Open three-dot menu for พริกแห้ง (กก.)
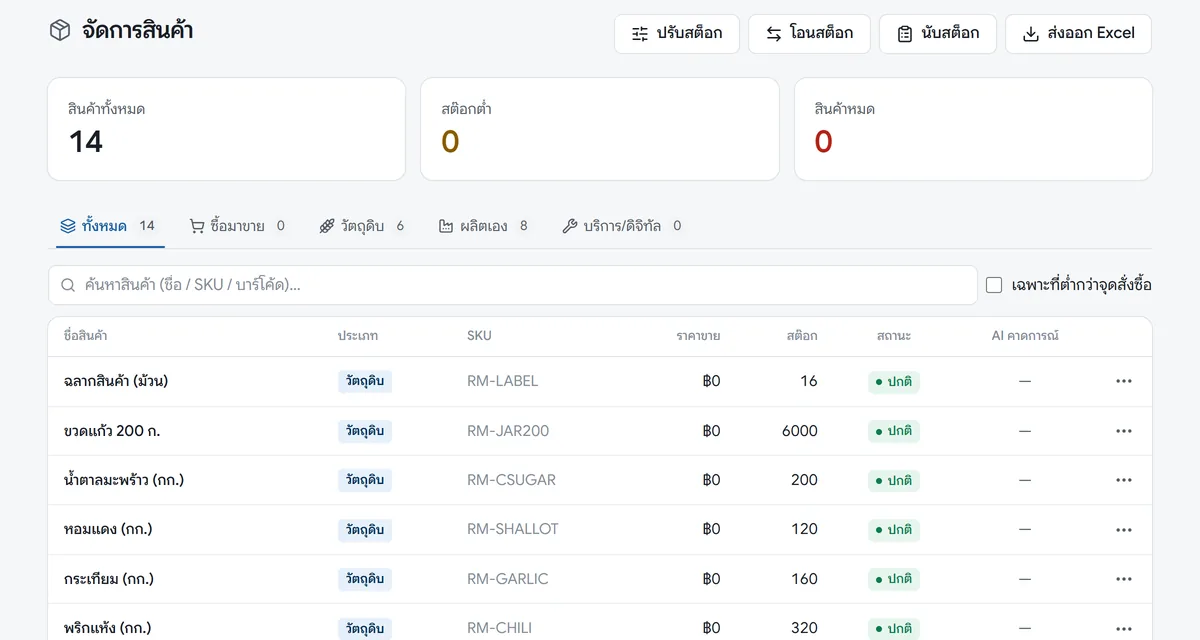This screenshot has height=640, width=1200. 1124,628
